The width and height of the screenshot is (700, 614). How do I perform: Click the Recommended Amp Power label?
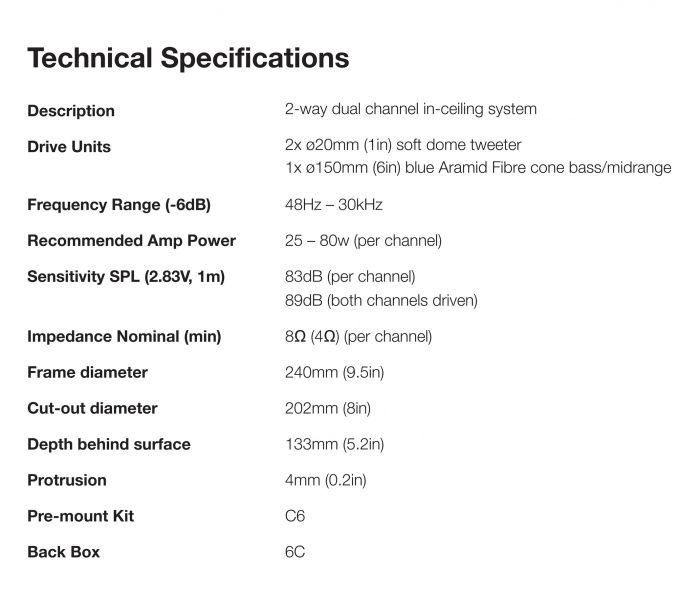click(132, 241)
